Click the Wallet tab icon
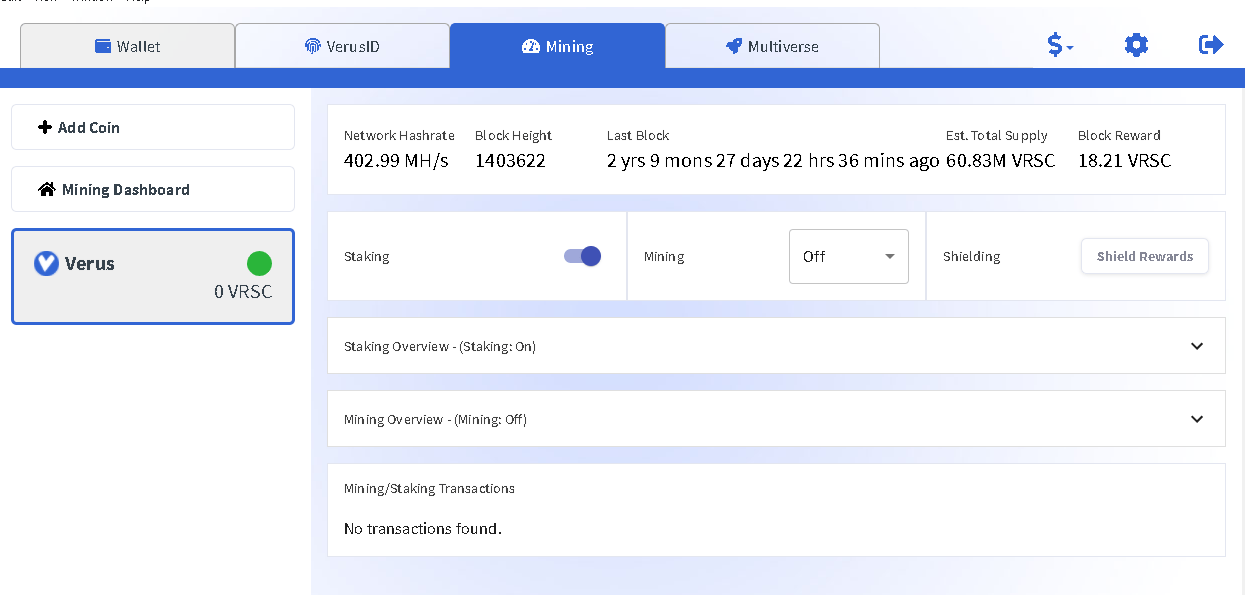The height and width of the screenshot is (595, 1245). 102,44
